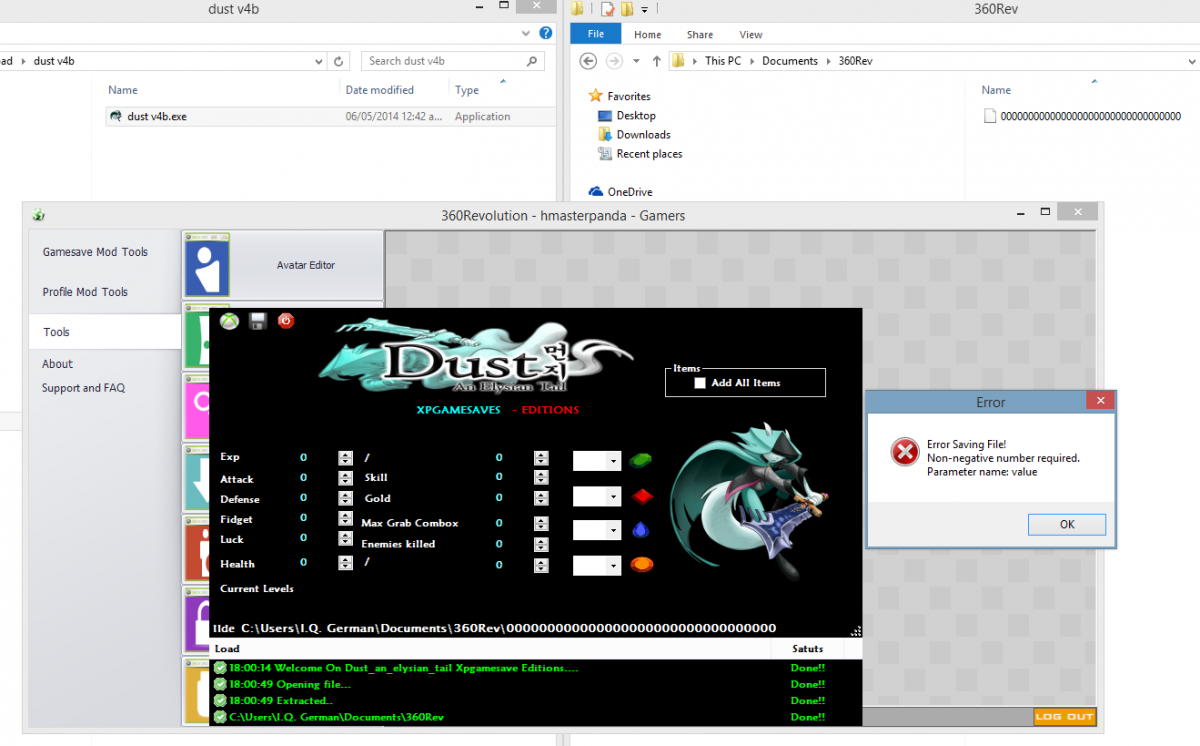Increase the Exp value with spinner
1200x746 pixels.
[345, 454]
